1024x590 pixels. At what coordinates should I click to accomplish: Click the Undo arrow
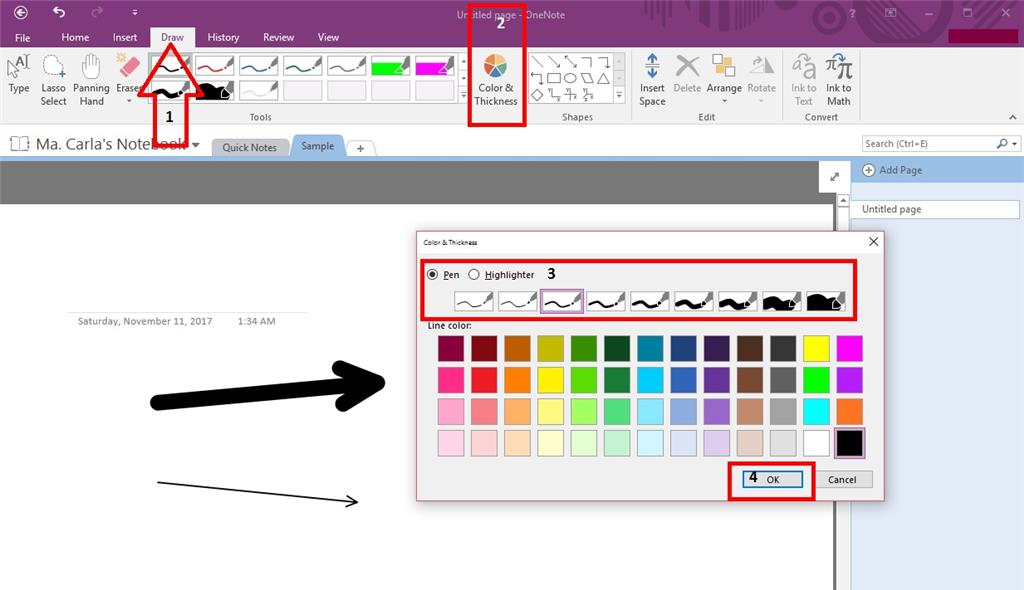[62, 11]
